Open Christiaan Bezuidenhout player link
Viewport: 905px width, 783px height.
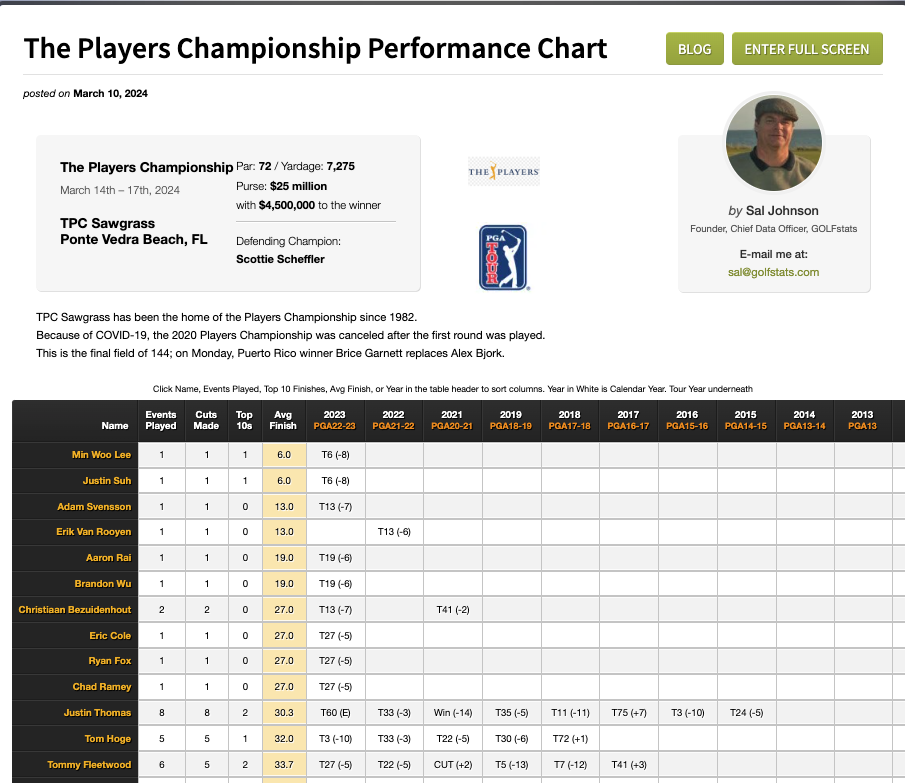[x=74, y=609]
